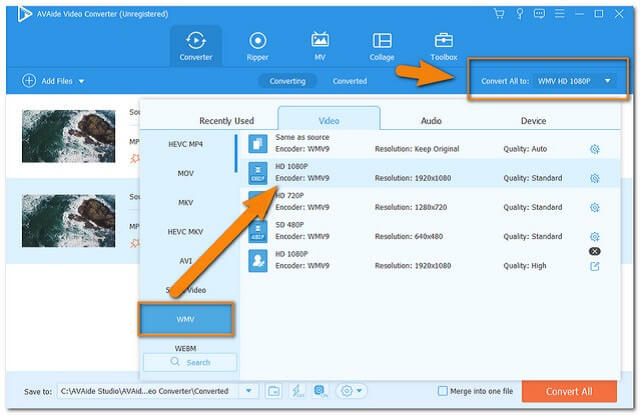Viewport: 640px width, 415px height.
Task: Delete the custom HD 1080P preset
Action: tap(594, 251)
